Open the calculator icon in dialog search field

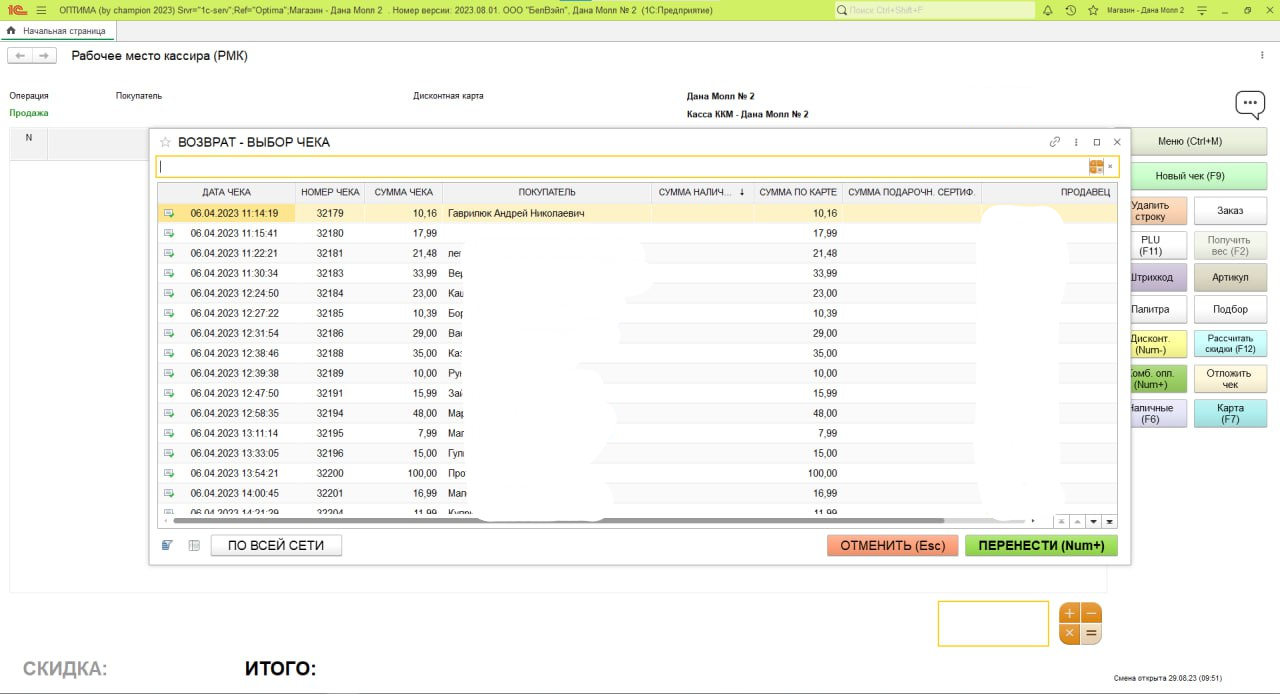pos(1096,167)
